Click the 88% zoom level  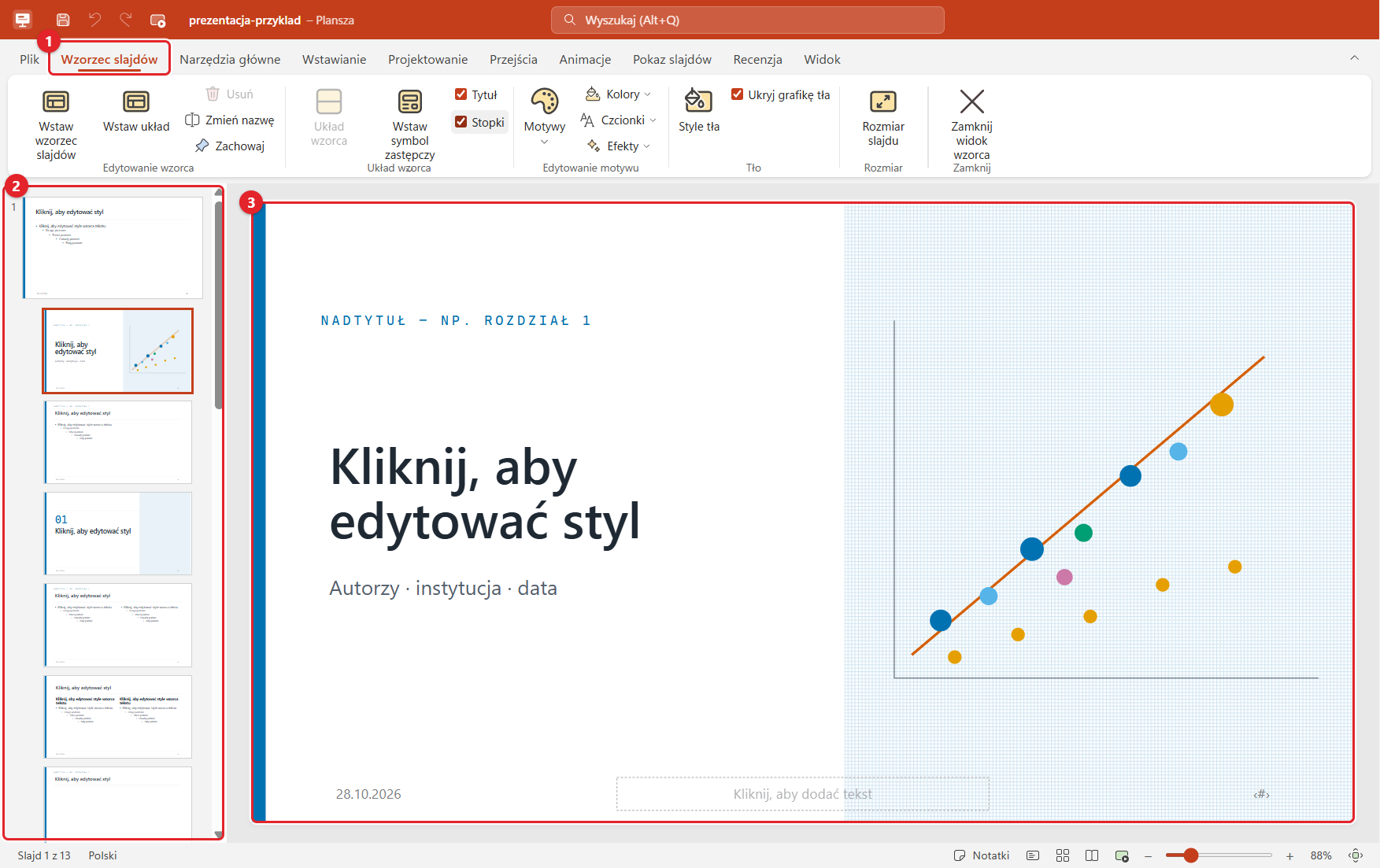[1321, 855]
